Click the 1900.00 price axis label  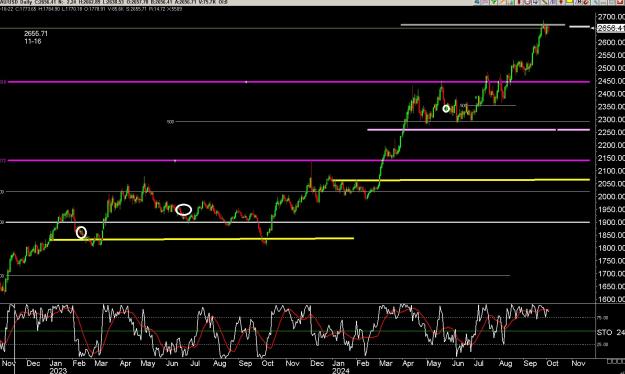(x=611, y=222)
